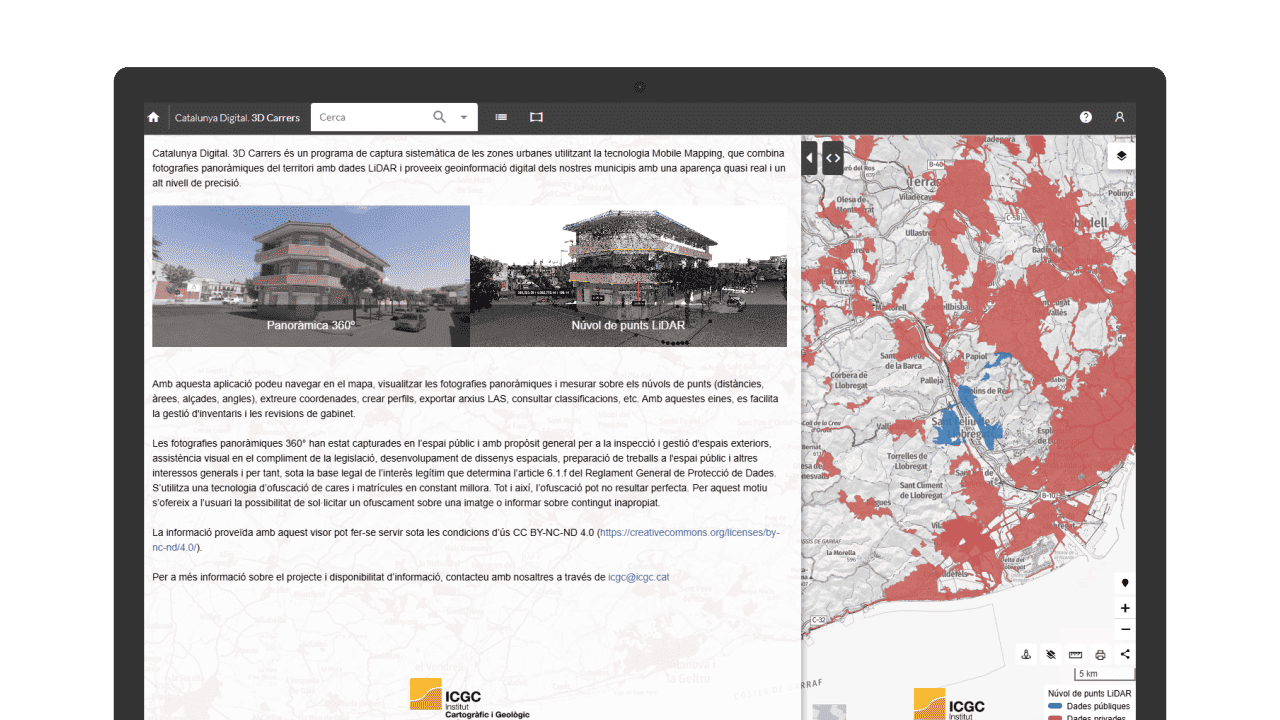
Task: Click the rectangle frame icon in toolbar
Action: [536, 117]
